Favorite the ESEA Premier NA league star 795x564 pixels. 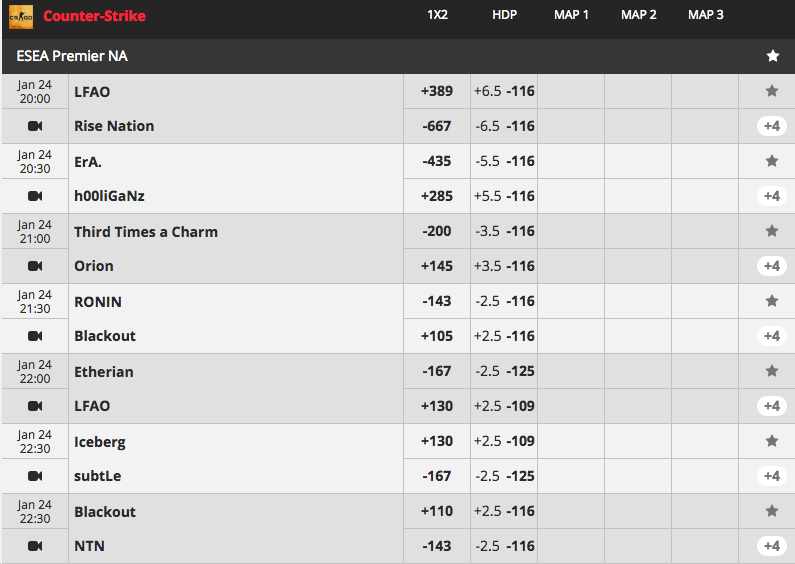(x=772, y=56)
